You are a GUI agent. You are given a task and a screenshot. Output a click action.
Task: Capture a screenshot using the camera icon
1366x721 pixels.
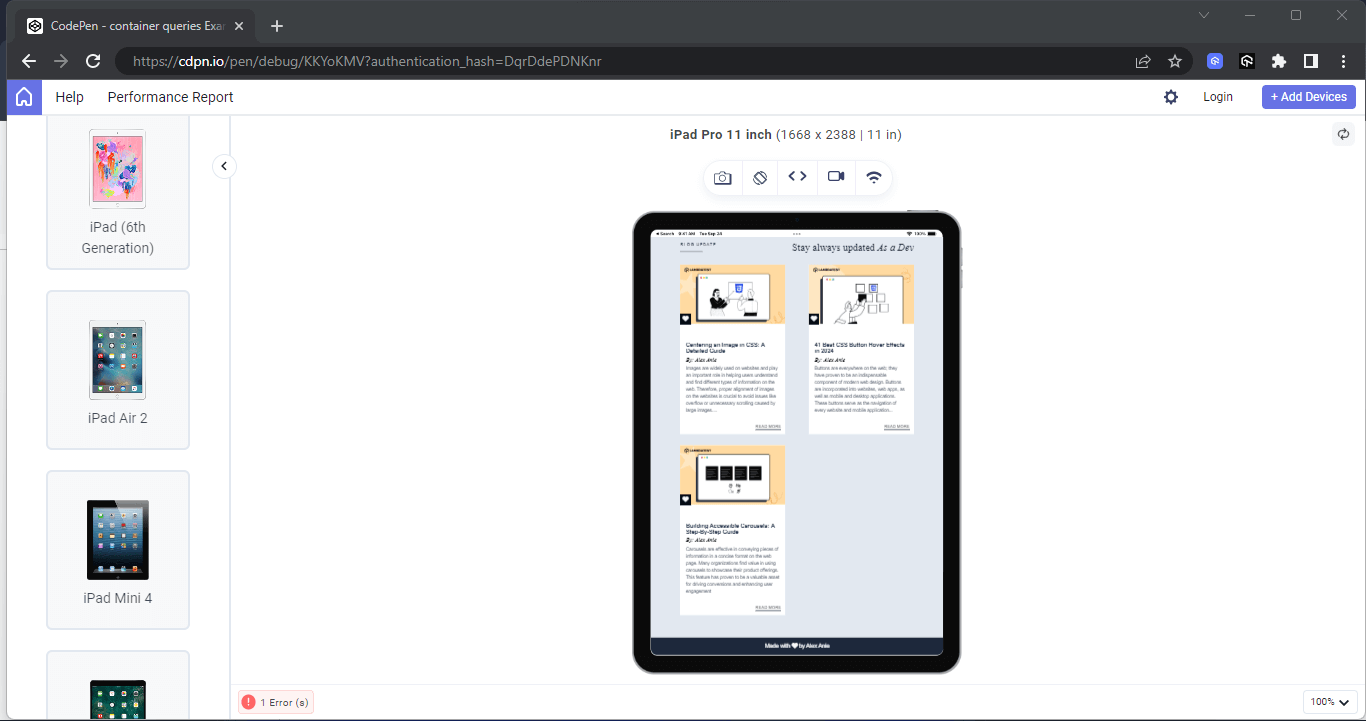coord(723,177)
